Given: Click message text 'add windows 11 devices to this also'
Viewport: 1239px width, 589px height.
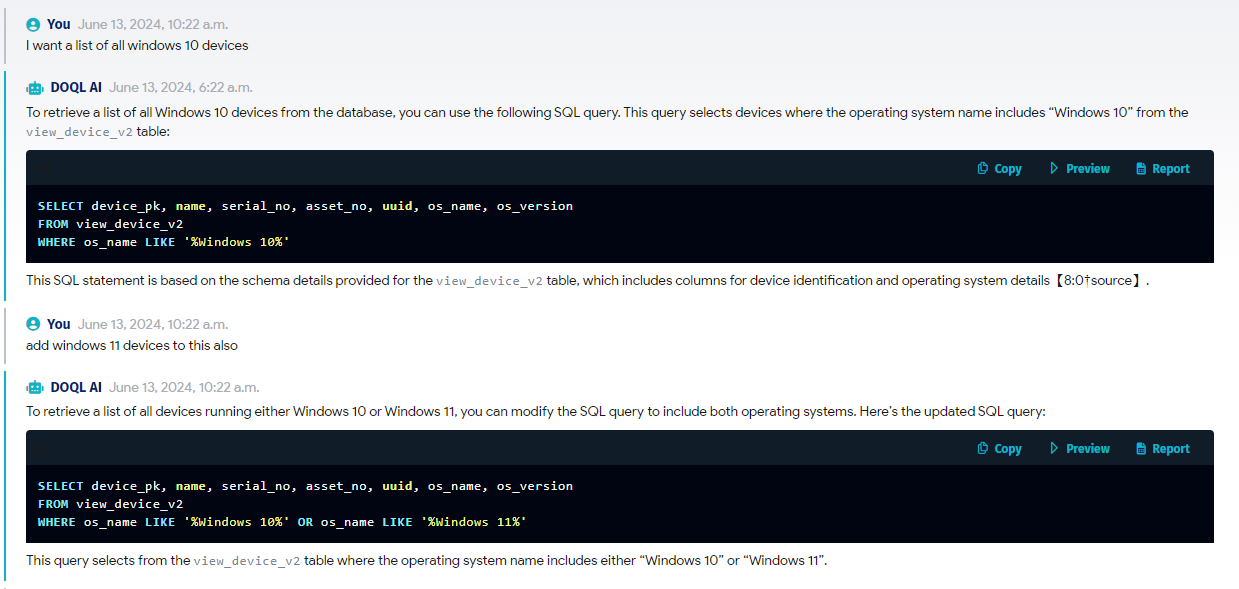Looking at the screenshot, I should (132, 345).
